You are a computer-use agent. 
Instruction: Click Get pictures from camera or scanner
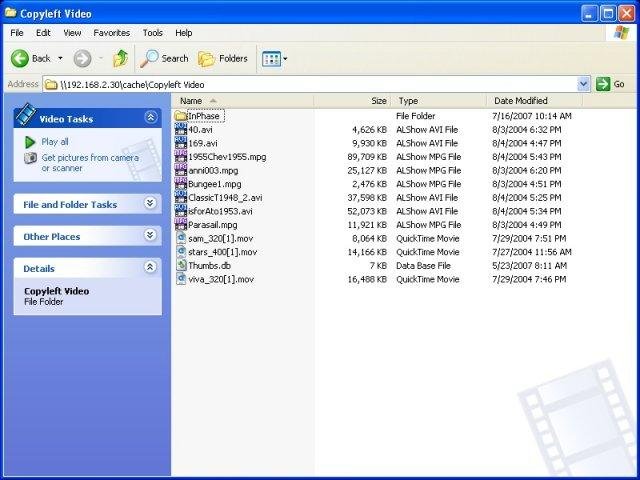pyautogui.click(x=90, y=163)
